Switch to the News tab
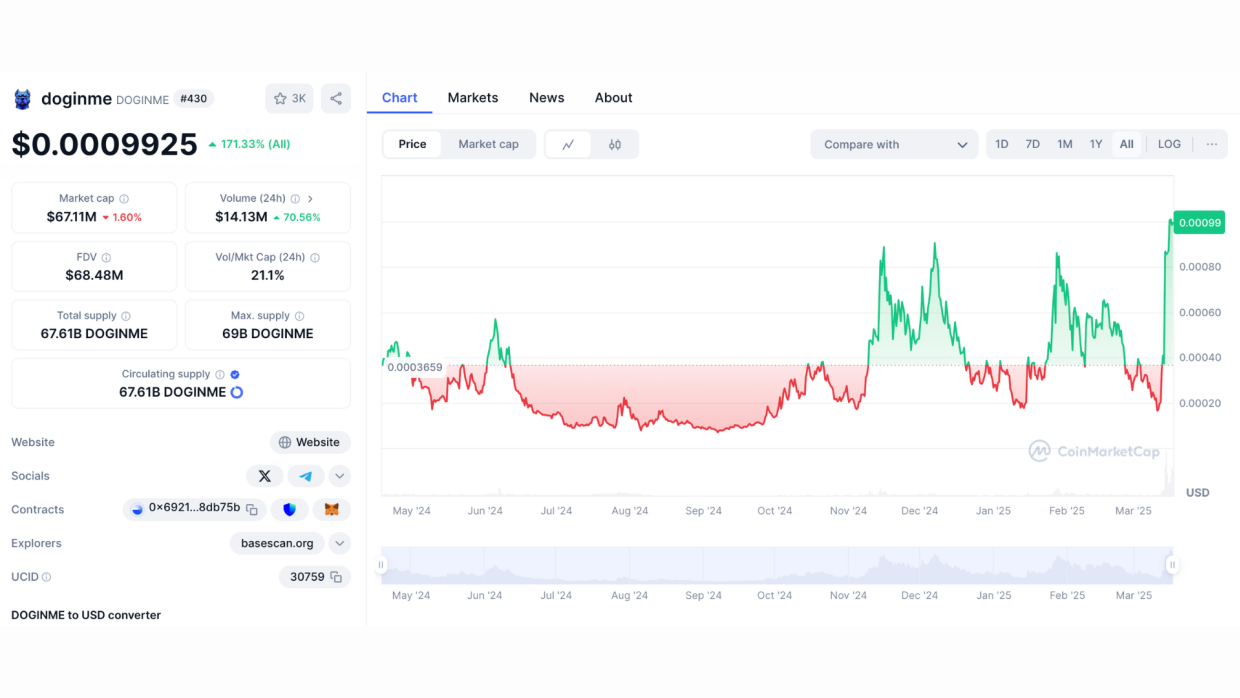The width and height of the screenshot is (1240, 698). pyautogui.click(x=547, y=98)
